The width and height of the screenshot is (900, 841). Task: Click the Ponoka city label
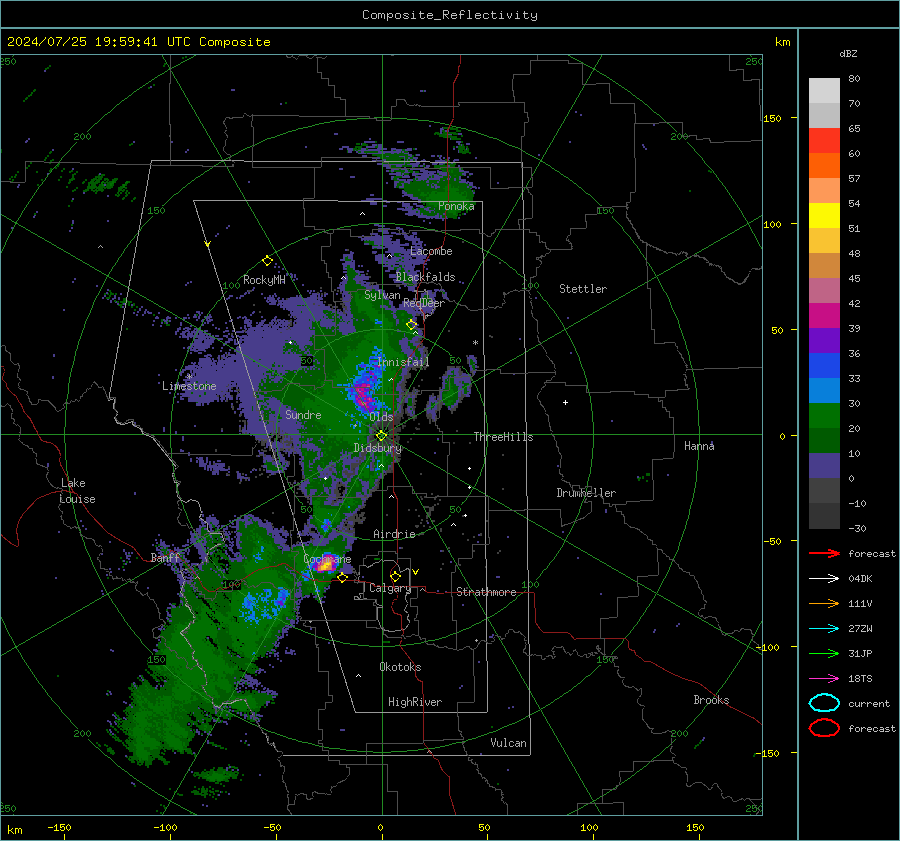tap(456, 206)
